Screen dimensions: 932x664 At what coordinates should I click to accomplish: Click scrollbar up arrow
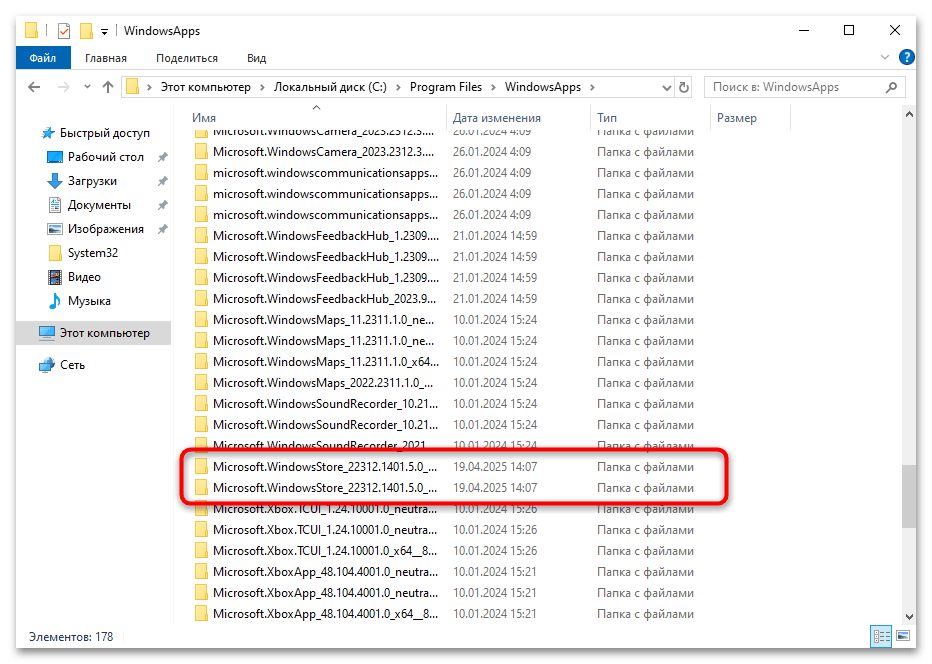click(x=909, y=114)
